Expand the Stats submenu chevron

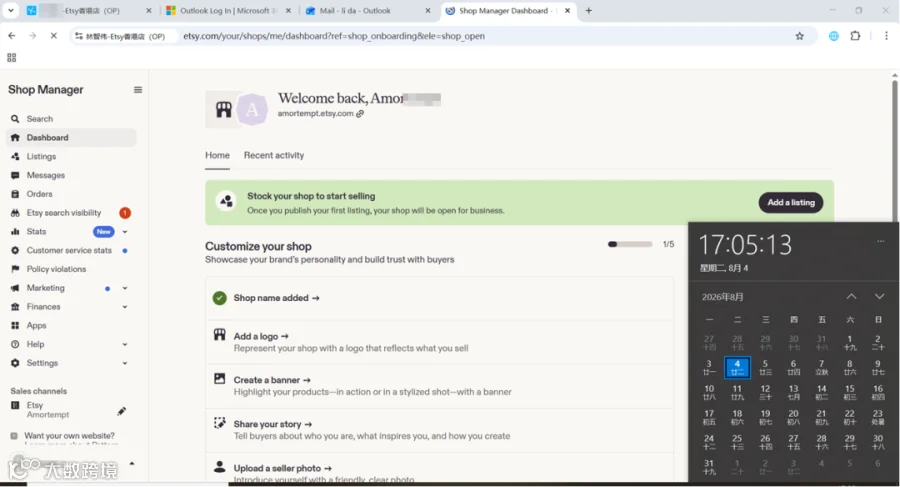[x=125, y=232]
